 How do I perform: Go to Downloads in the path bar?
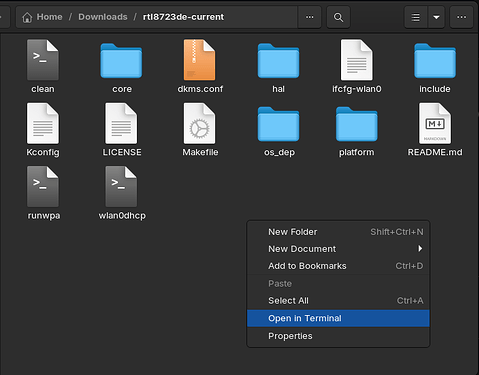tap(103, 17)
